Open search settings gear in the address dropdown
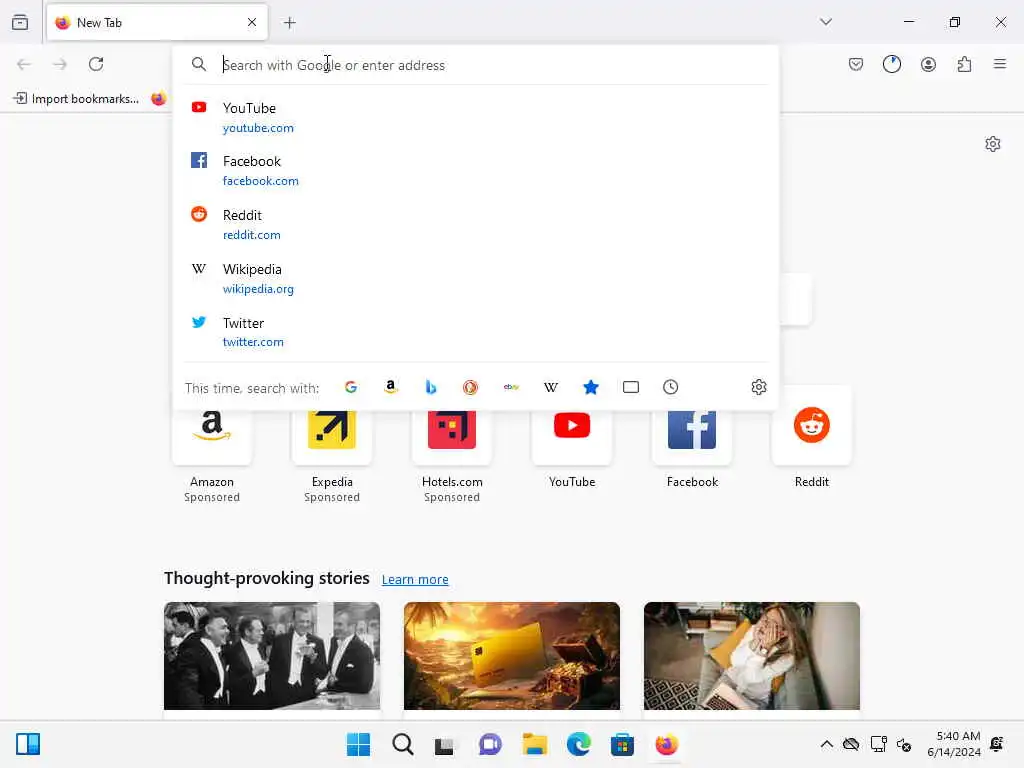 pyautogui.click(x=759, y=387)
